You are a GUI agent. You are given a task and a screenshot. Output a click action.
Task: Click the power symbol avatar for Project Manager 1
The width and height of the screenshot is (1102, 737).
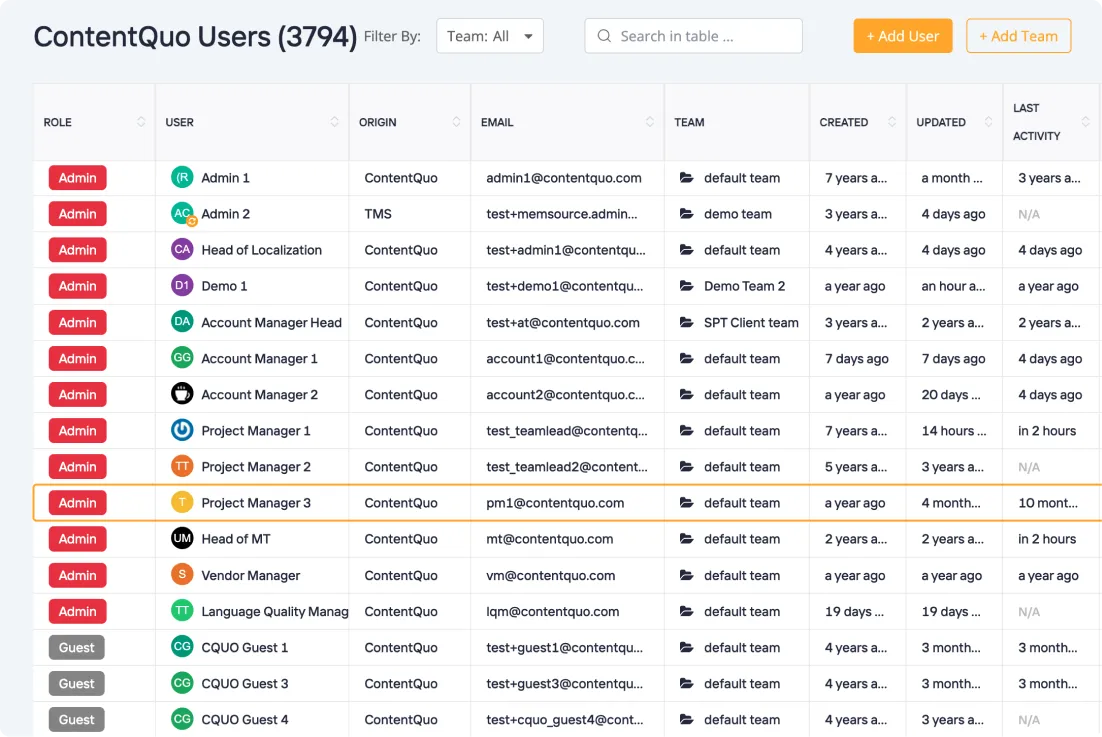point(182,431)
